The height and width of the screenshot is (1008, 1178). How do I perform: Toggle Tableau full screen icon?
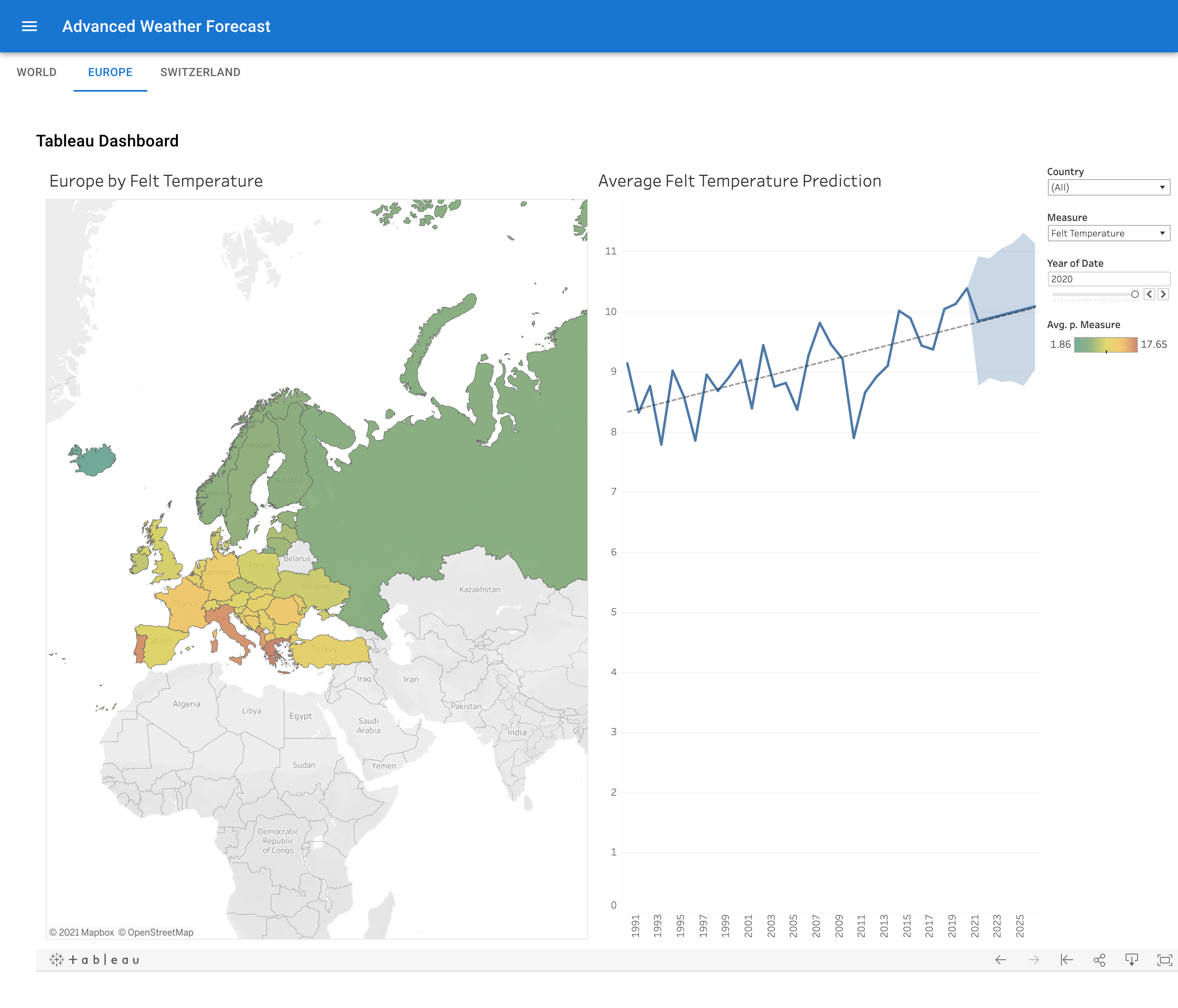1165,960
